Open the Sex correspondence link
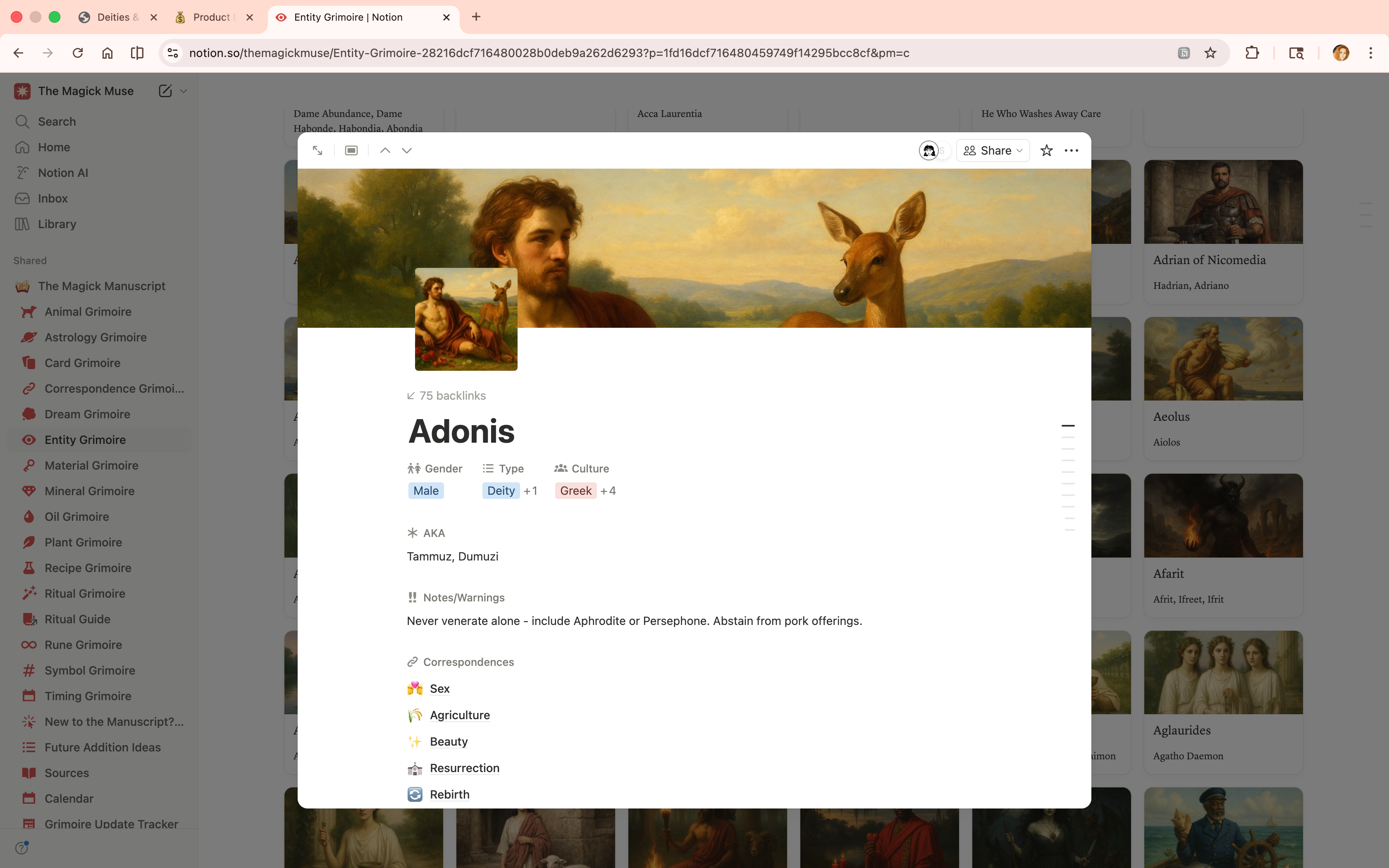 (x=440, y=689)
